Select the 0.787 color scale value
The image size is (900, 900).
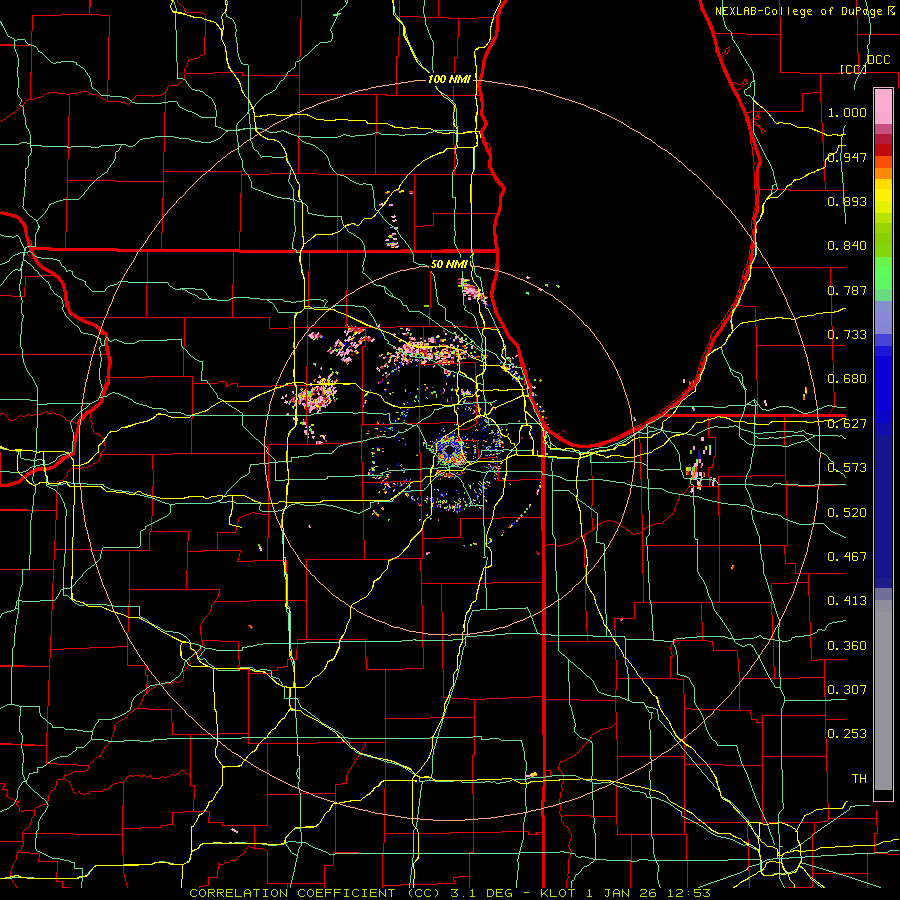pos(847,290)
